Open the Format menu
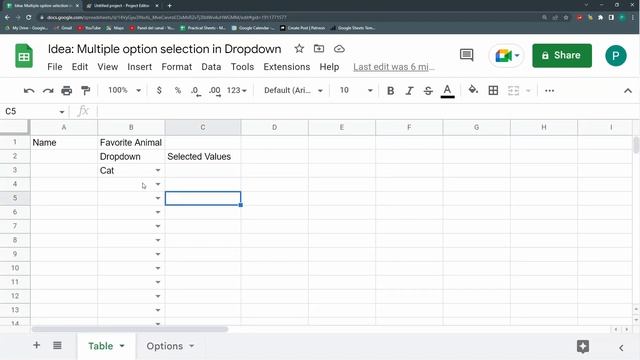The image size is (640, 360). 176,67
